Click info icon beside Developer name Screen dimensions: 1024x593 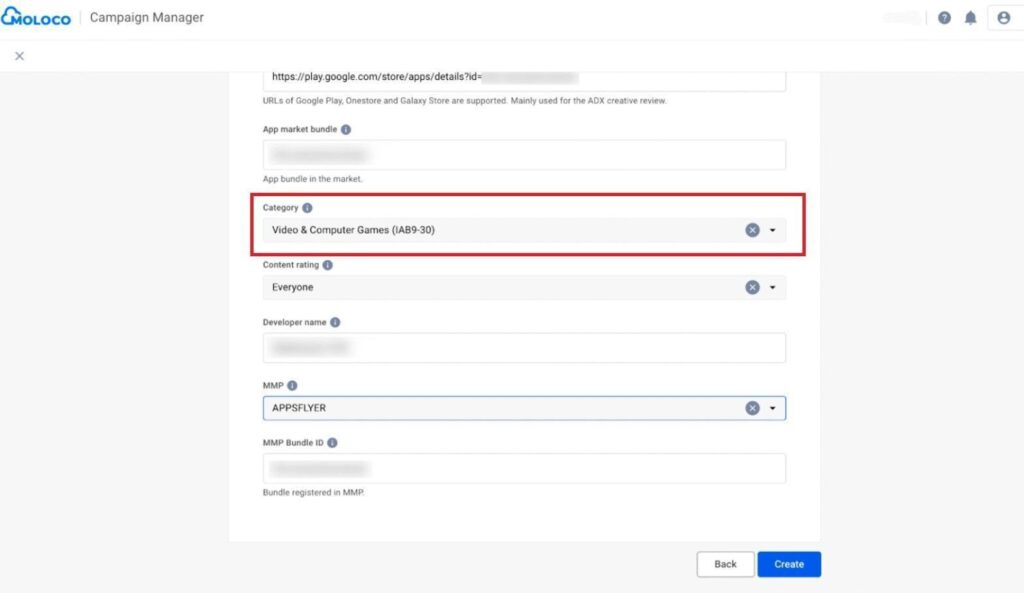coord(335,323)
